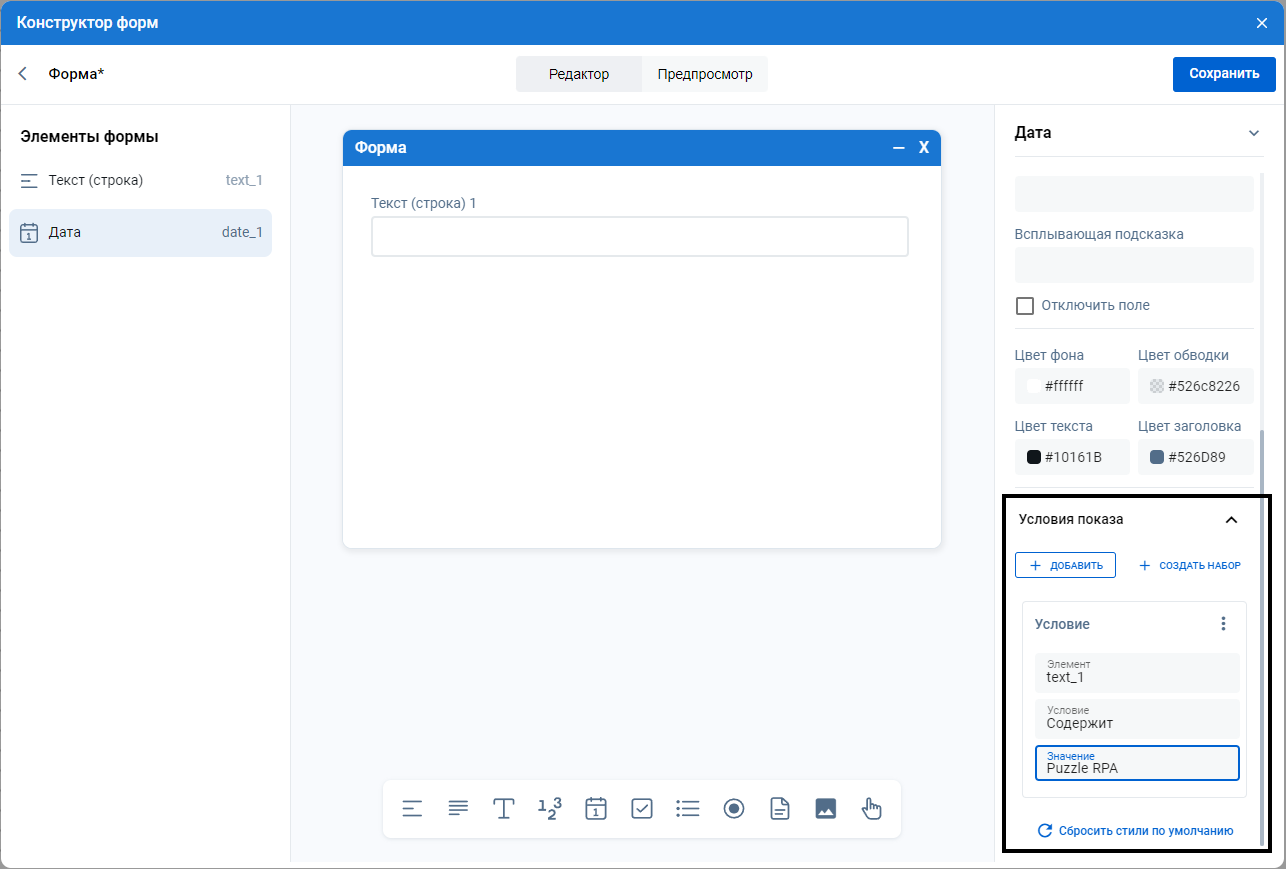Switch to the Предпросмотр tab

point(705,74)
